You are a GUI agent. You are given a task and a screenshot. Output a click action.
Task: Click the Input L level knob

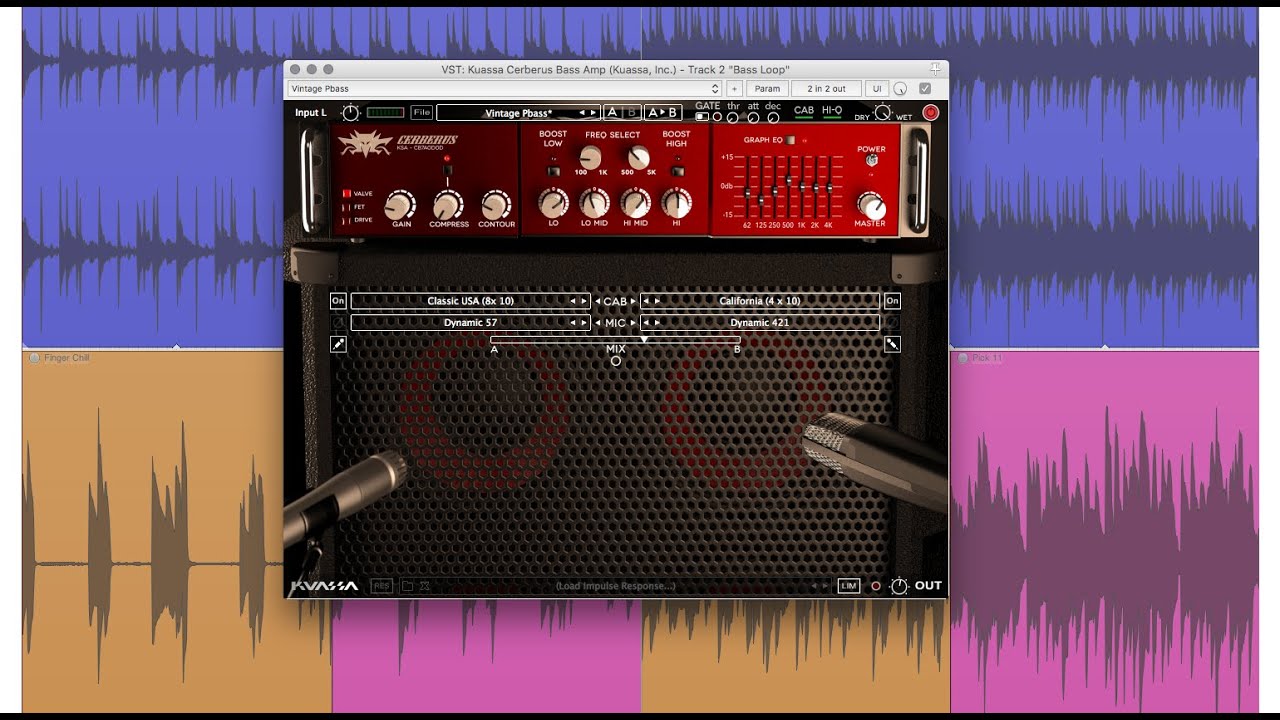350,113
